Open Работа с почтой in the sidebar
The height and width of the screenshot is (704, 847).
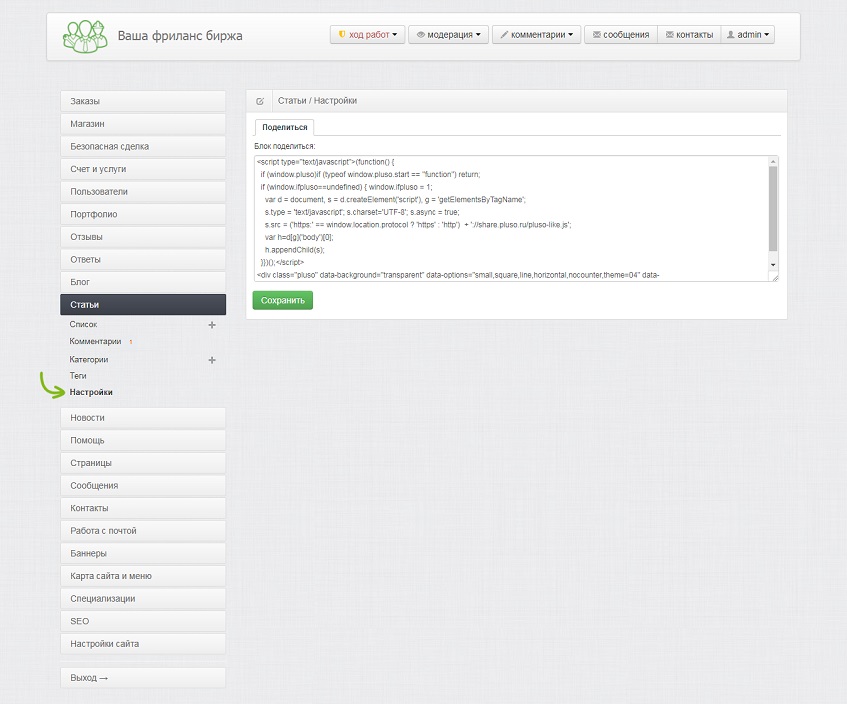(143, 531)
